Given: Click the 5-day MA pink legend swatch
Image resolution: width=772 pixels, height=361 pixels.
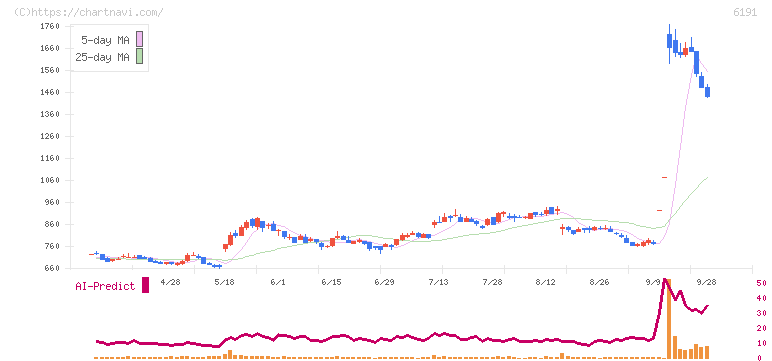Looking at the screenshot, I should 140,39.
